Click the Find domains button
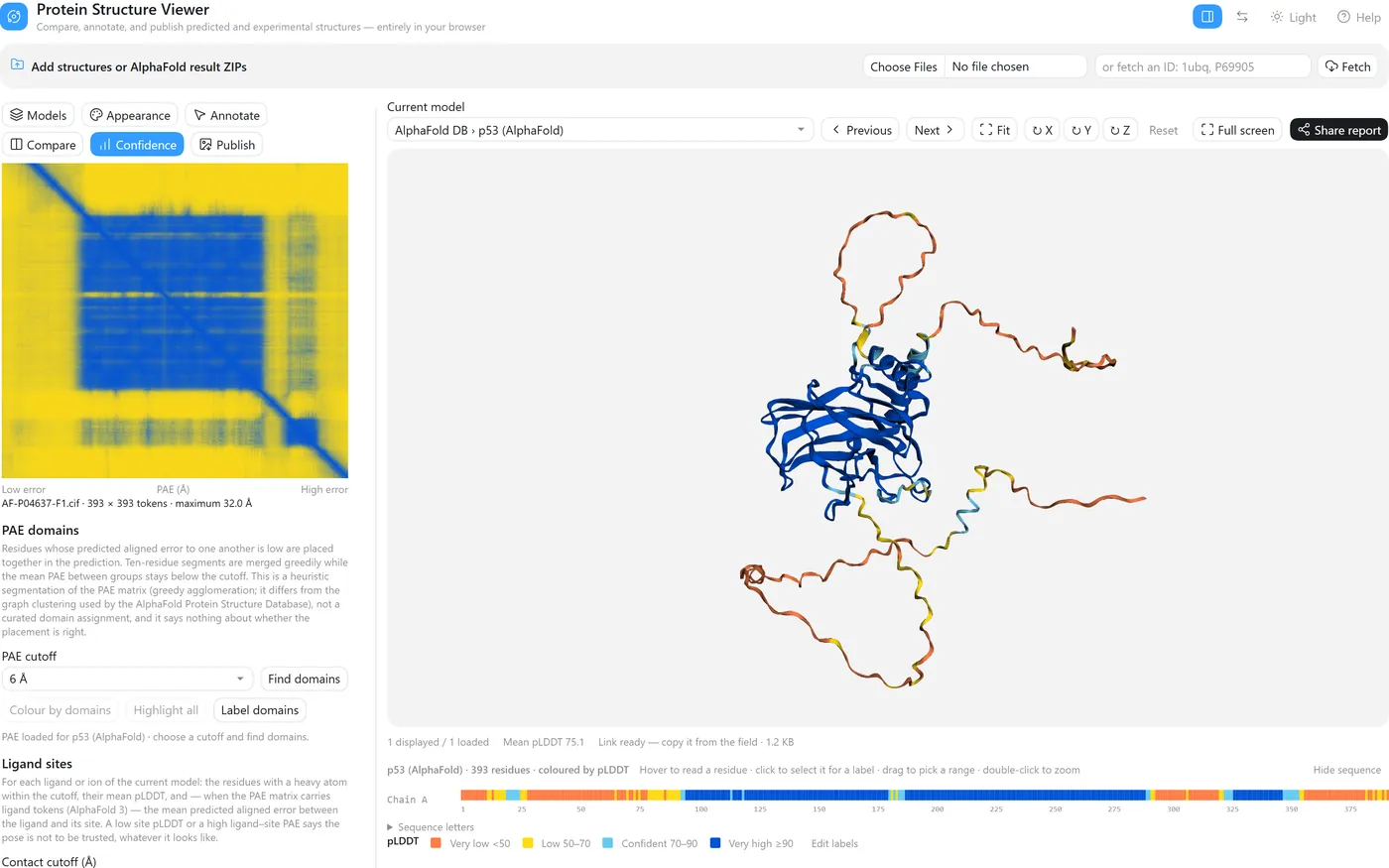Image resolution: width=1389 pixels, height=868 pixels. (304, 679)
